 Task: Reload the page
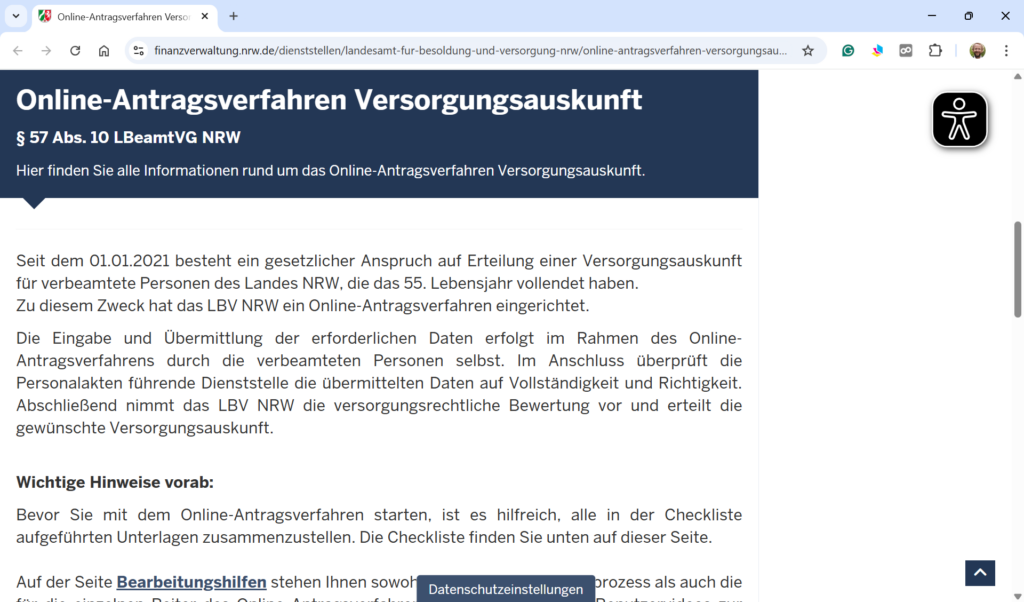[x=75, y=51]
